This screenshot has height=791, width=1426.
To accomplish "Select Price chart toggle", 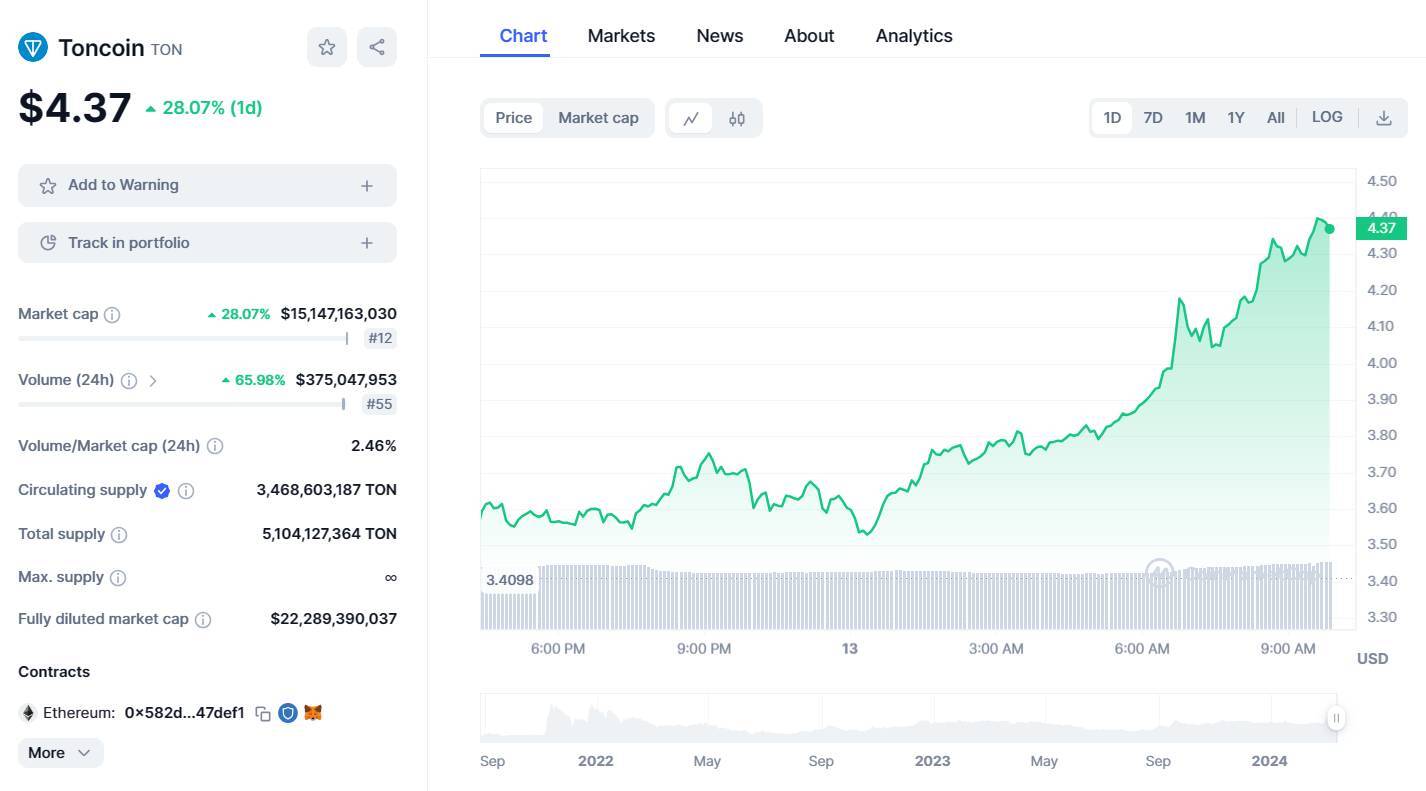I will pos(514,118).
